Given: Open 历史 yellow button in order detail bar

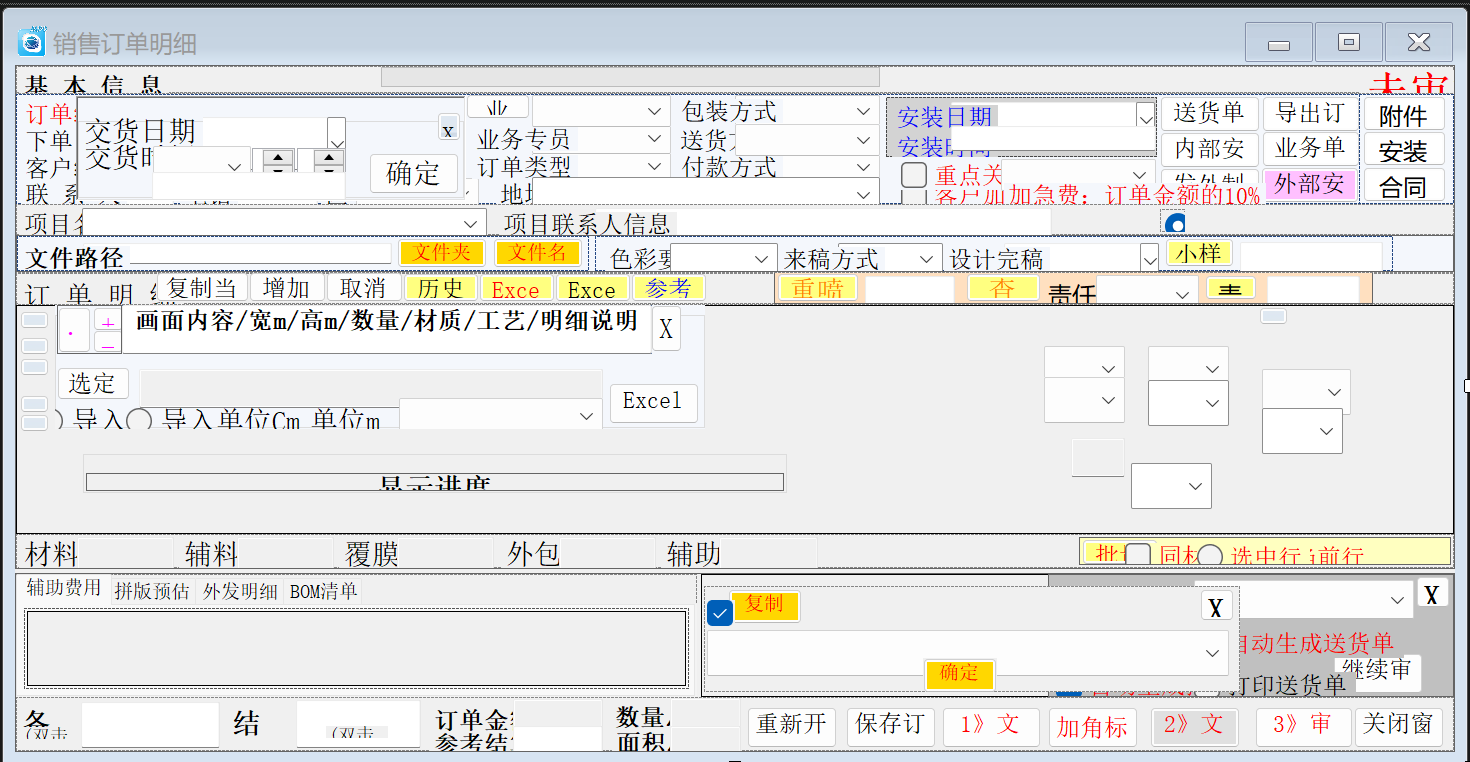Looking at the screenshot, I should click(x=440, y=288).
